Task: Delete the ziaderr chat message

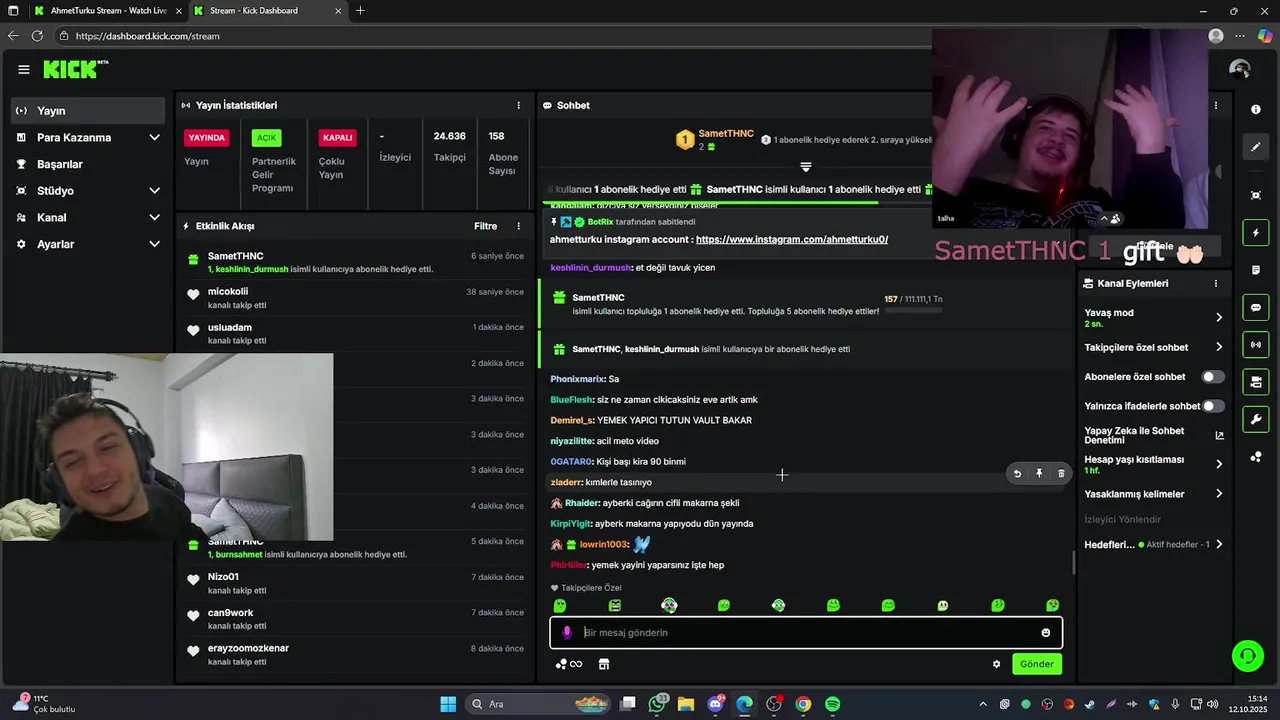Action: pos(1061,474)
